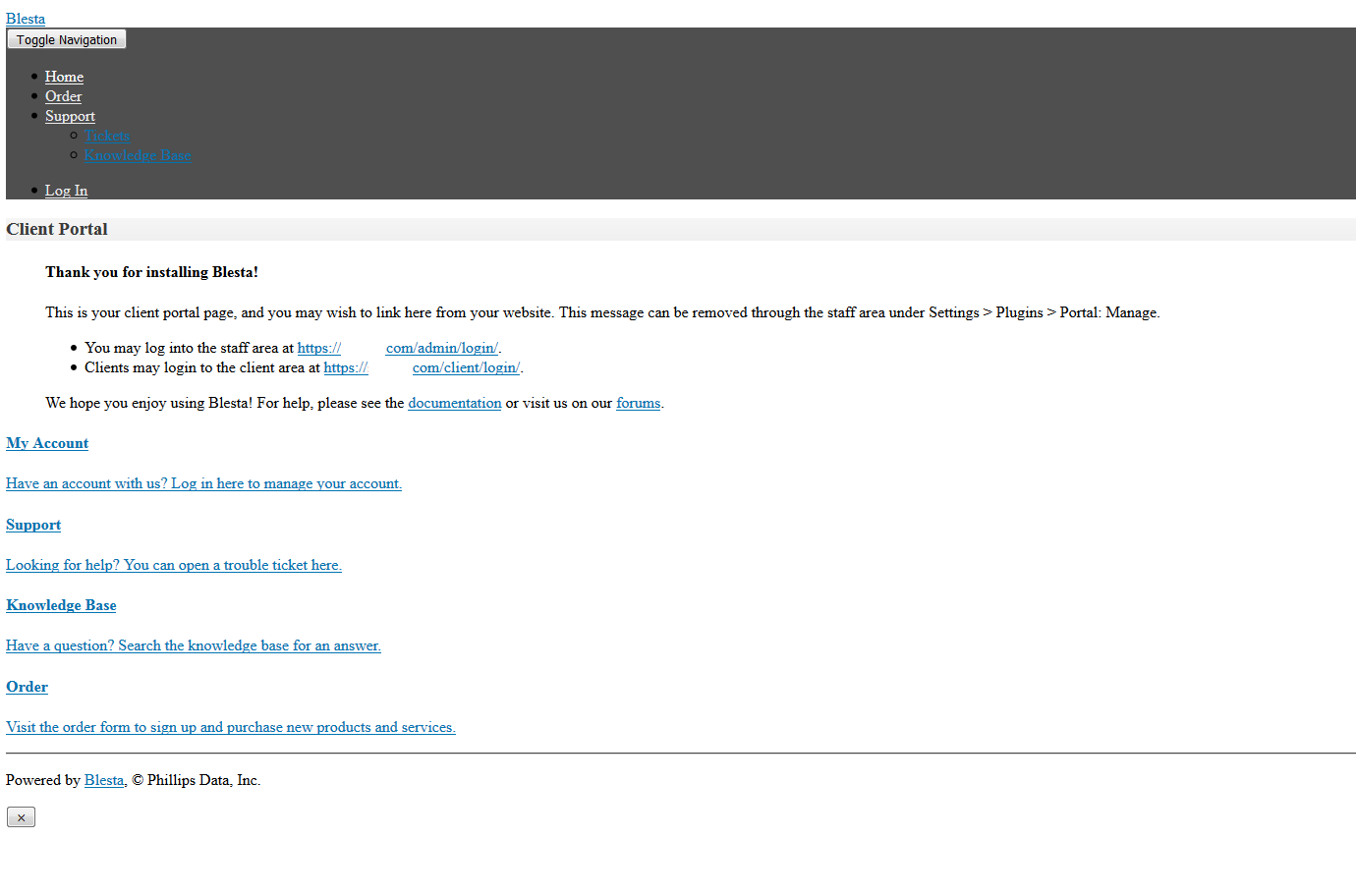Open 'Visit the order form' link
This screenshot has width=1356, height=896.
pyautogui.click(x=231, y=727)
